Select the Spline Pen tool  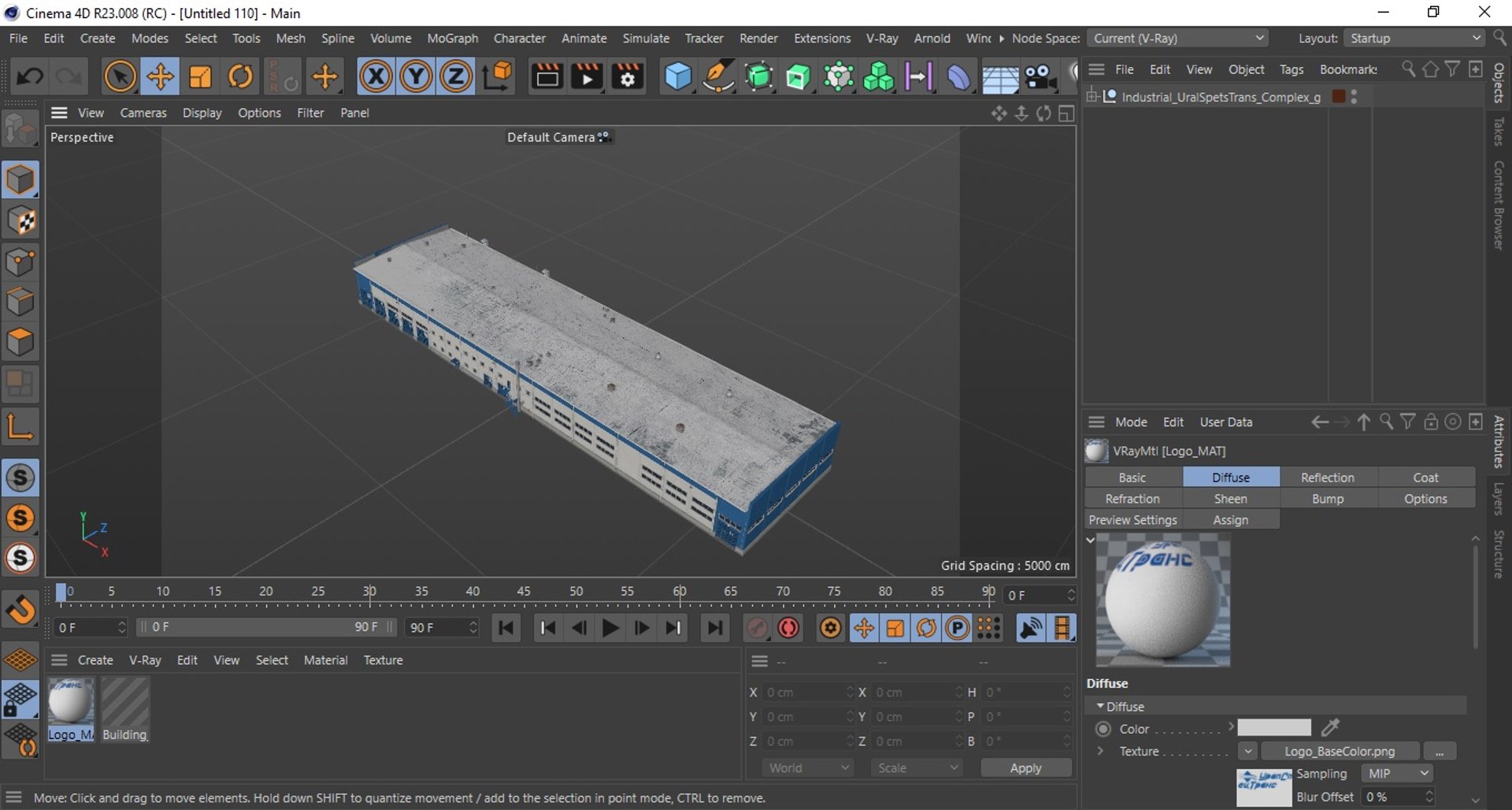pos(718,76)
